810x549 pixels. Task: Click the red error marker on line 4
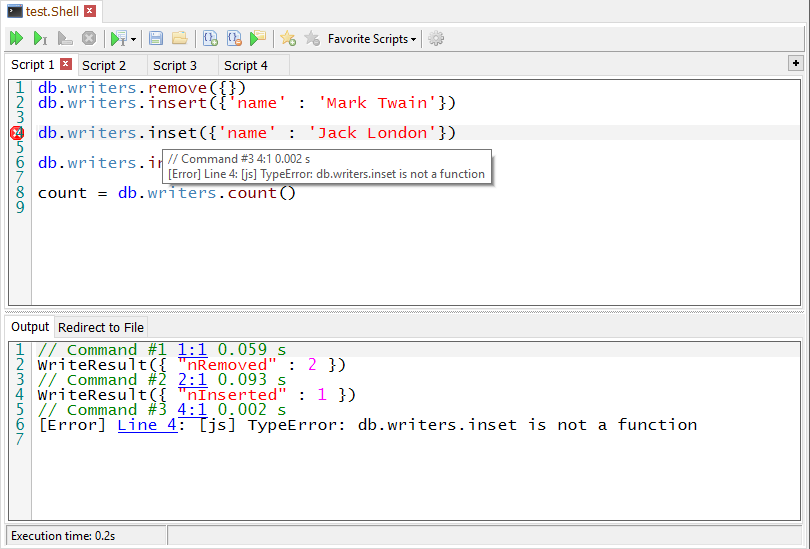18,133
